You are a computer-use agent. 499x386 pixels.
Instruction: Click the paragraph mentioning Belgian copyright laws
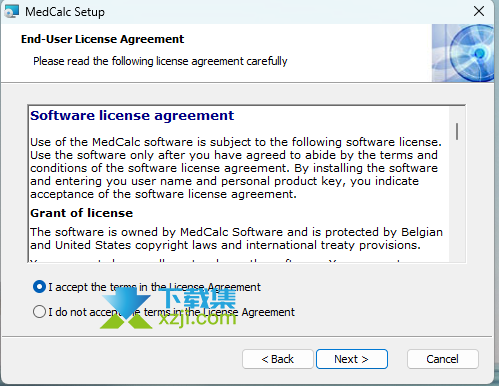236,238
